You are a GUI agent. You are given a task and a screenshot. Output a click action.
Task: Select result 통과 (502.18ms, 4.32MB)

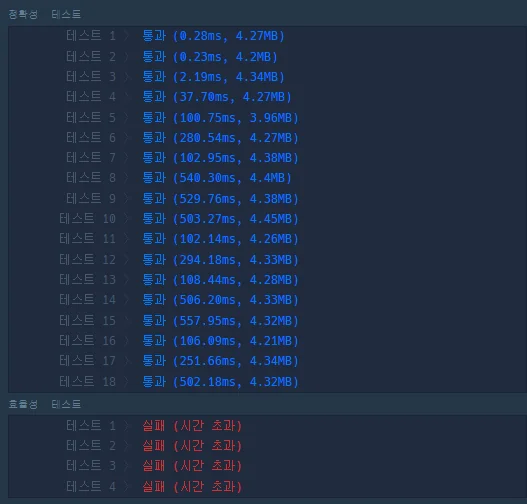pyautogui.click(x=220, y=382)
